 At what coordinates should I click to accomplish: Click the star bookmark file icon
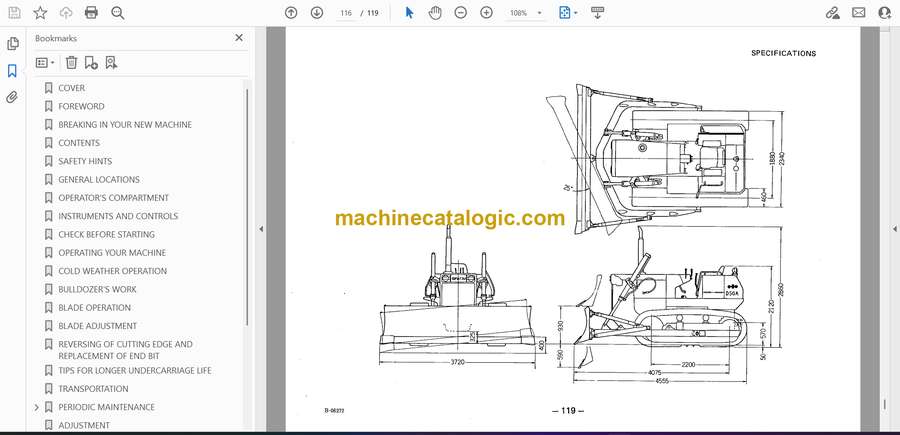(x=40, y=13)
